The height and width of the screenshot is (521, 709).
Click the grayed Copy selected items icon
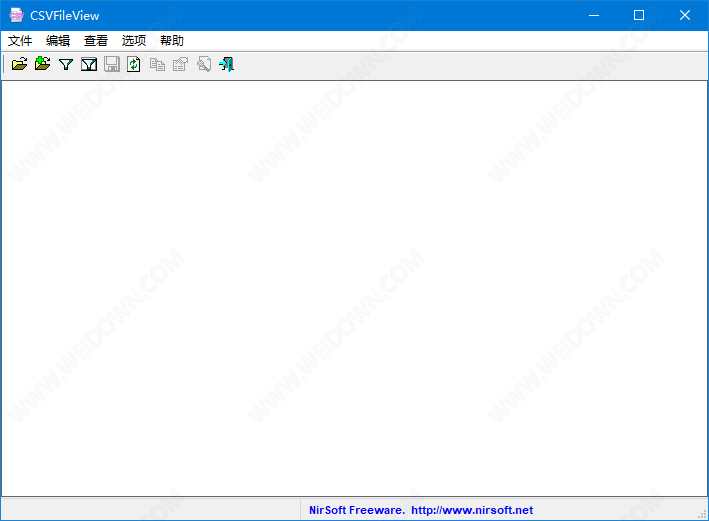pyautogui.click(x=157, y=65)
